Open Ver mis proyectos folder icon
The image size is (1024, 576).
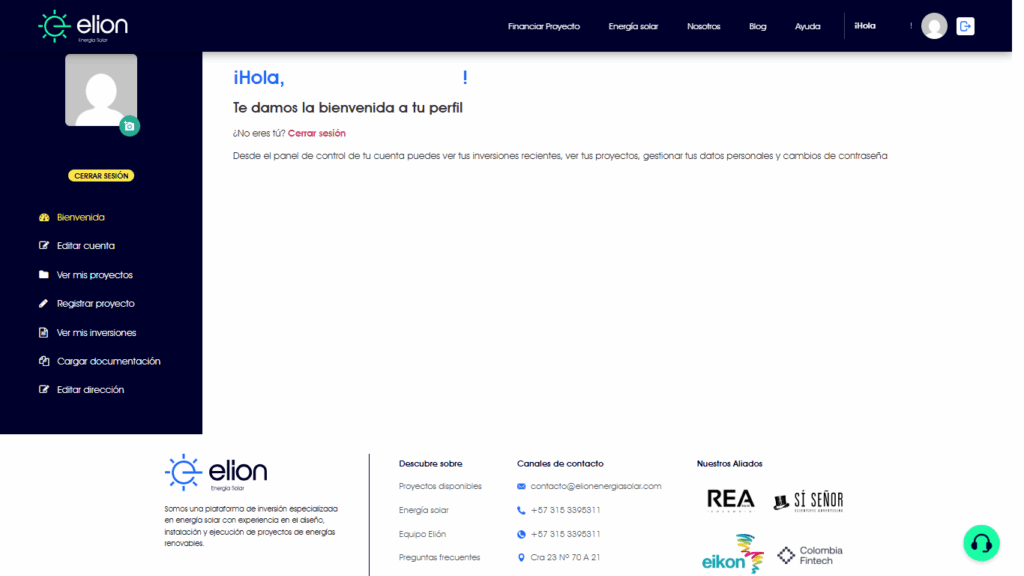click(42, 274)
